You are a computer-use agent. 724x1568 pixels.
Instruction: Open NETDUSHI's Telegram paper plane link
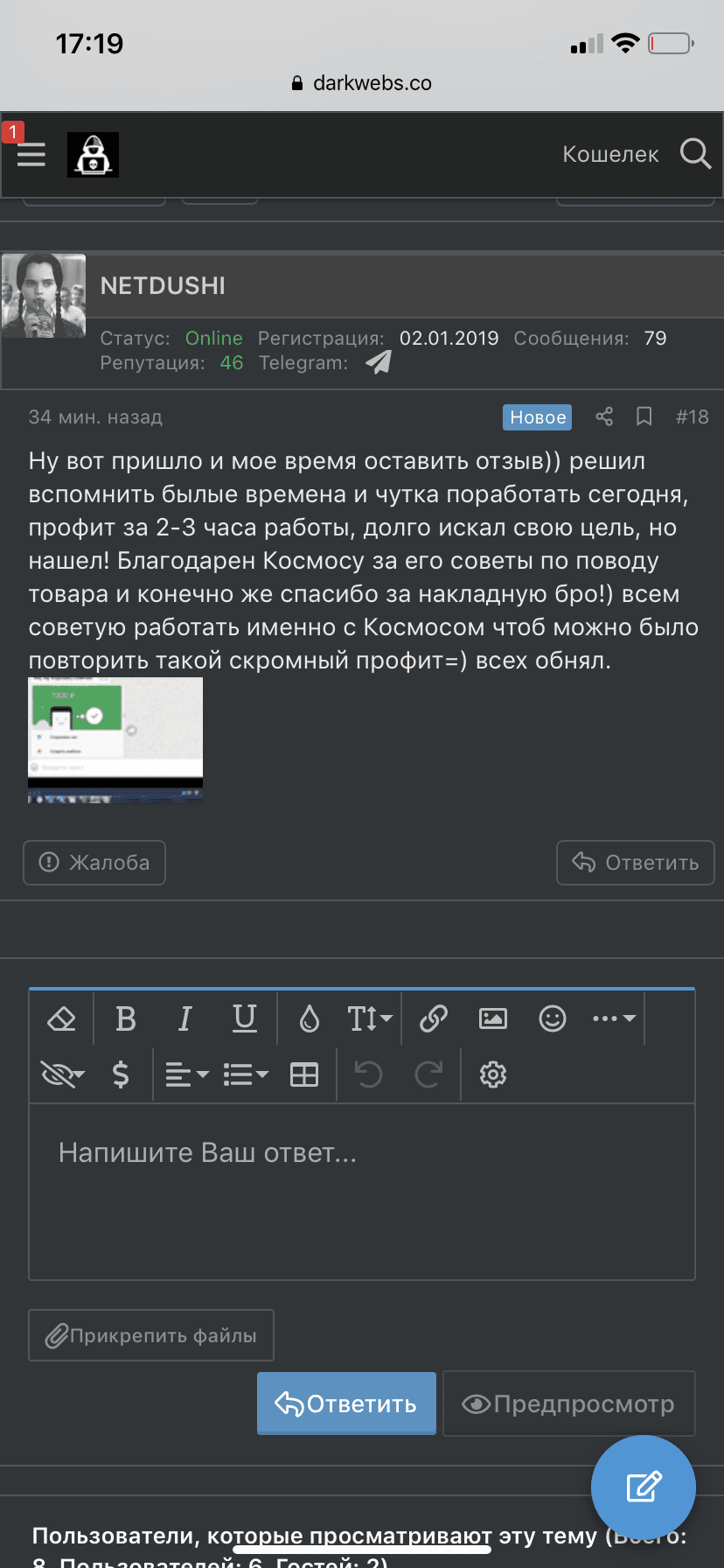tap(379, 362)
